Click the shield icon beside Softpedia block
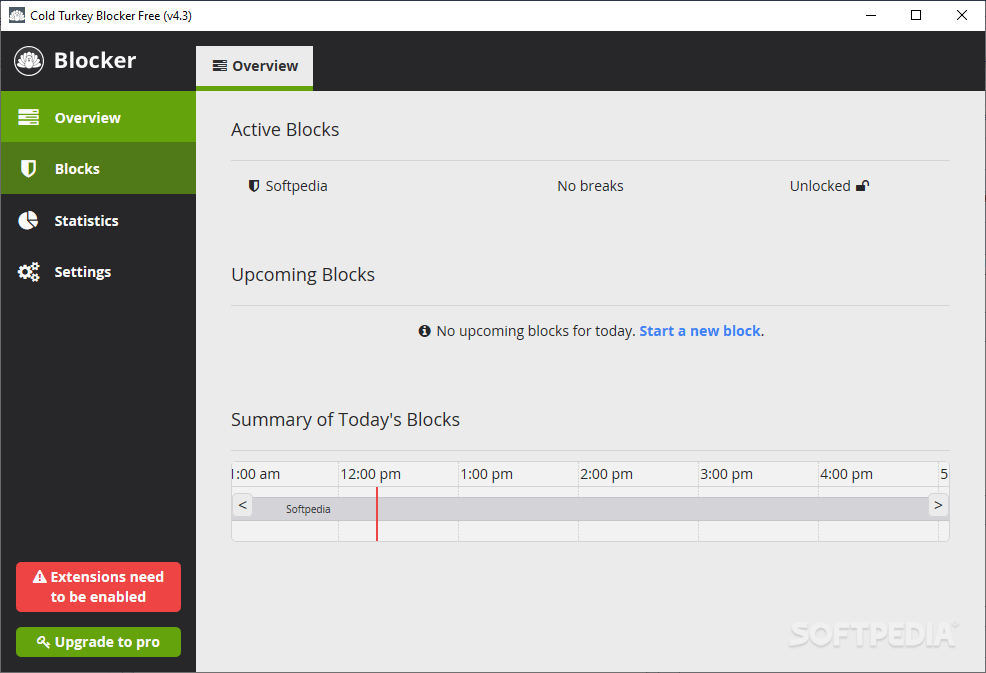Screen dimensions: 986x673 click(x=253, y=185)
